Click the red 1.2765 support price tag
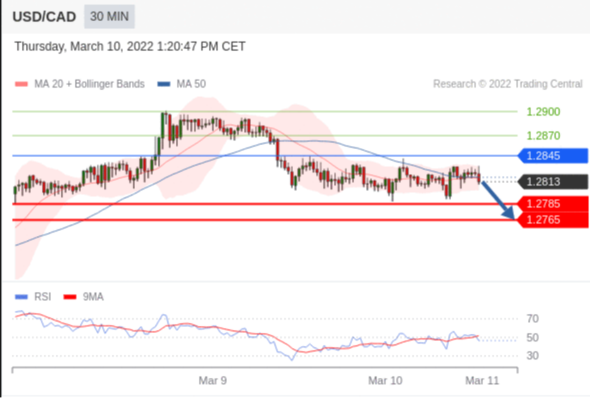This screenshot has height=399, width=590. pyautogui.click(x=553, y=220)
